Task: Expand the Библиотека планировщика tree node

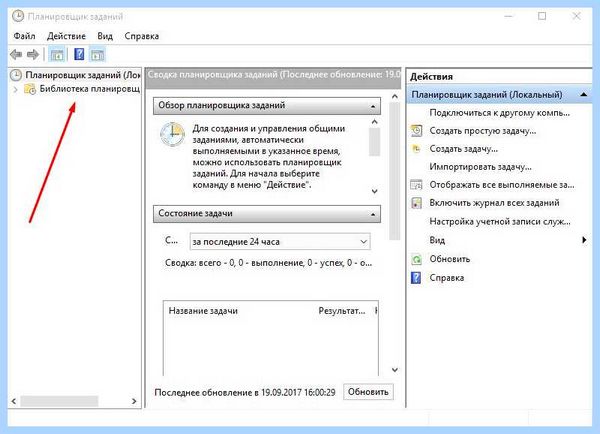Action: click(x=15, y=90)
